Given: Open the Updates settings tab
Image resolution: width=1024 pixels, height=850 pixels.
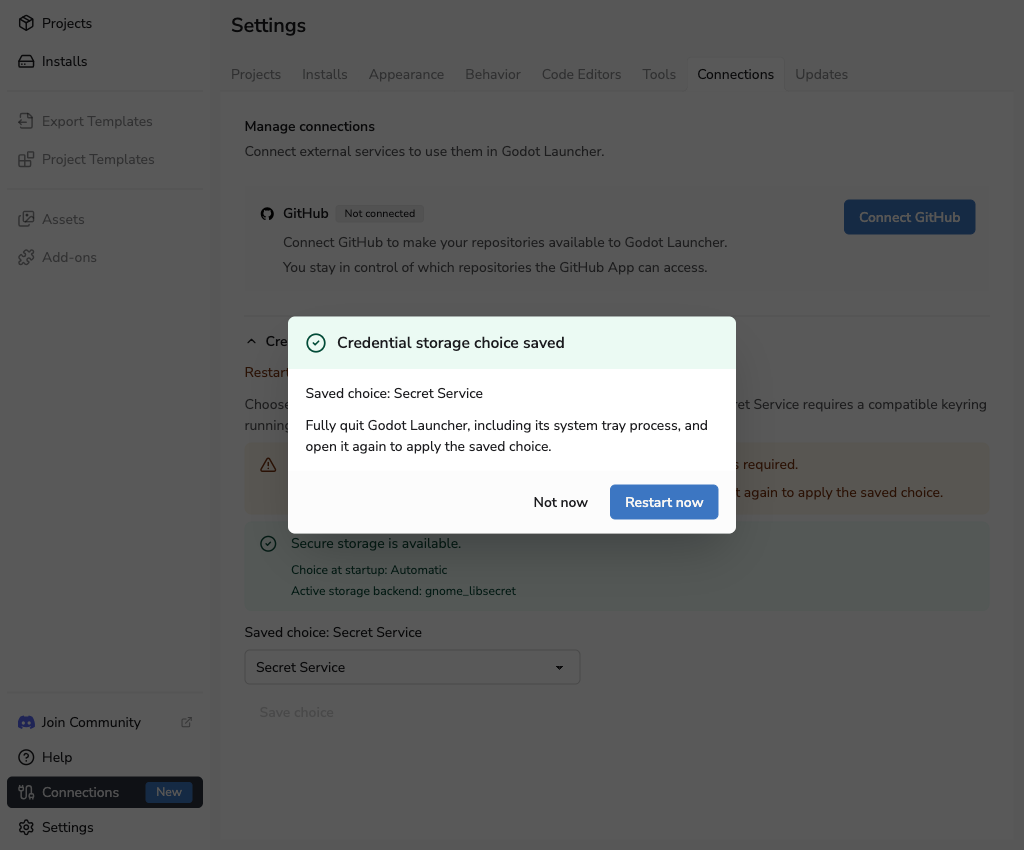Looking at the screenshot, I should [822, 74].
